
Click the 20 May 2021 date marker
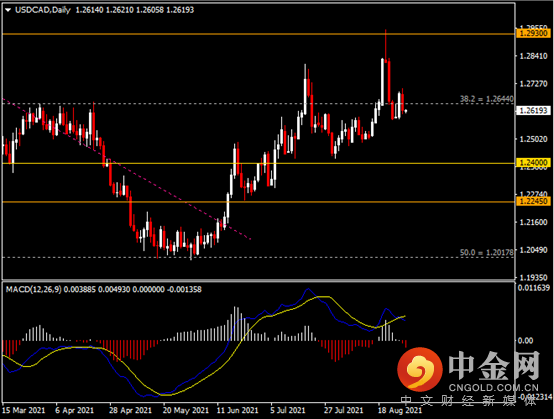tap(185, 410)
